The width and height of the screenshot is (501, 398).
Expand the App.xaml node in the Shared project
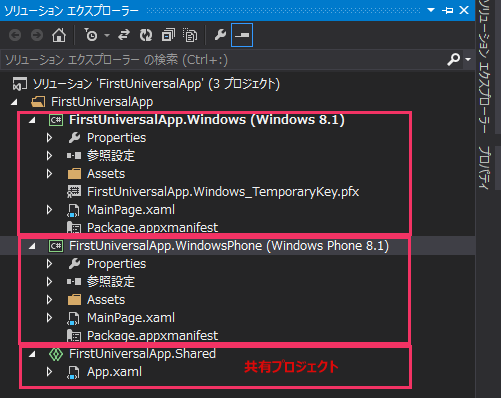point(49,372)
